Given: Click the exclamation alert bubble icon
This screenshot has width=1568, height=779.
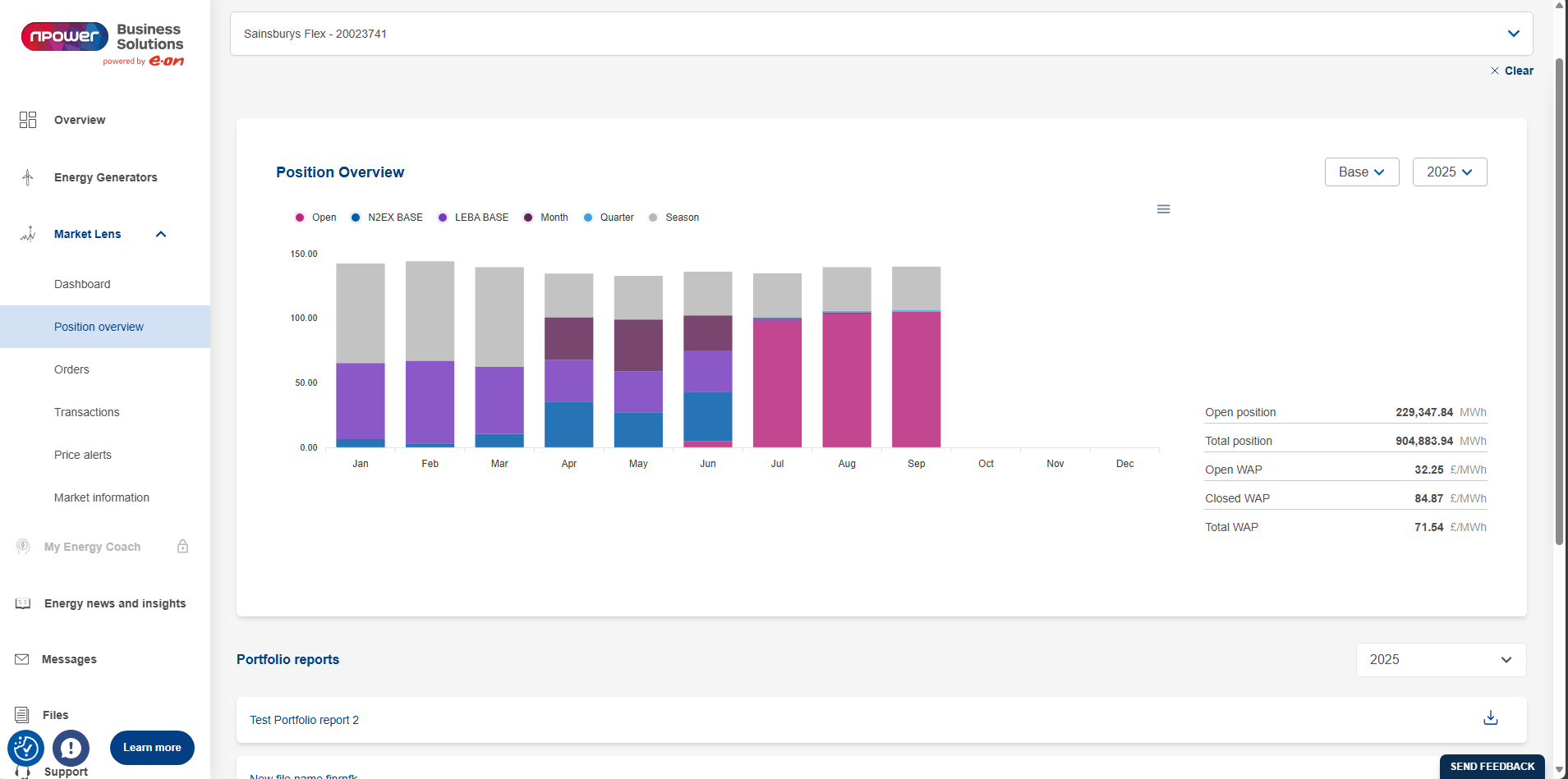Looking at the screenshot, I should [x=71, y=748].
